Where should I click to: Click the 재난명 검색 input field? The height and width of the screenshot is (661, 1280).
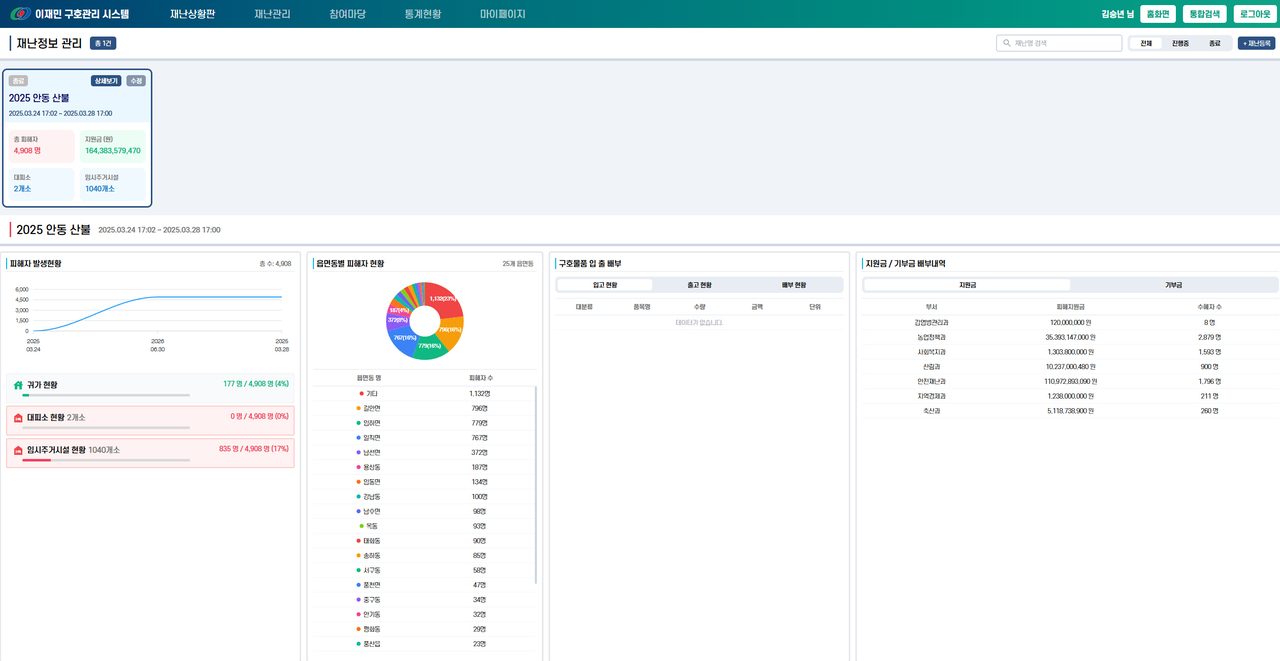click(x=1059, y=44)
